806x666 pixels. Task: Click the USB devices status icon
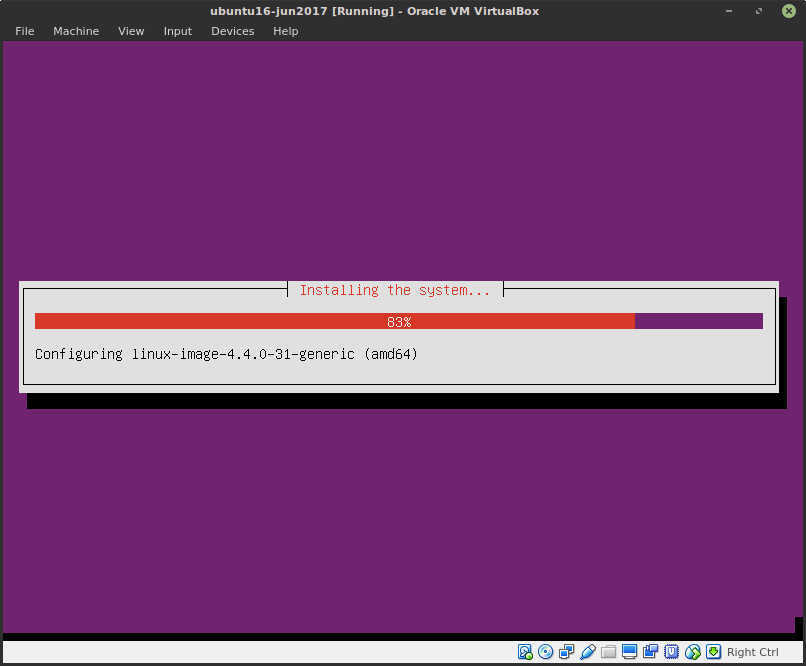588,651
